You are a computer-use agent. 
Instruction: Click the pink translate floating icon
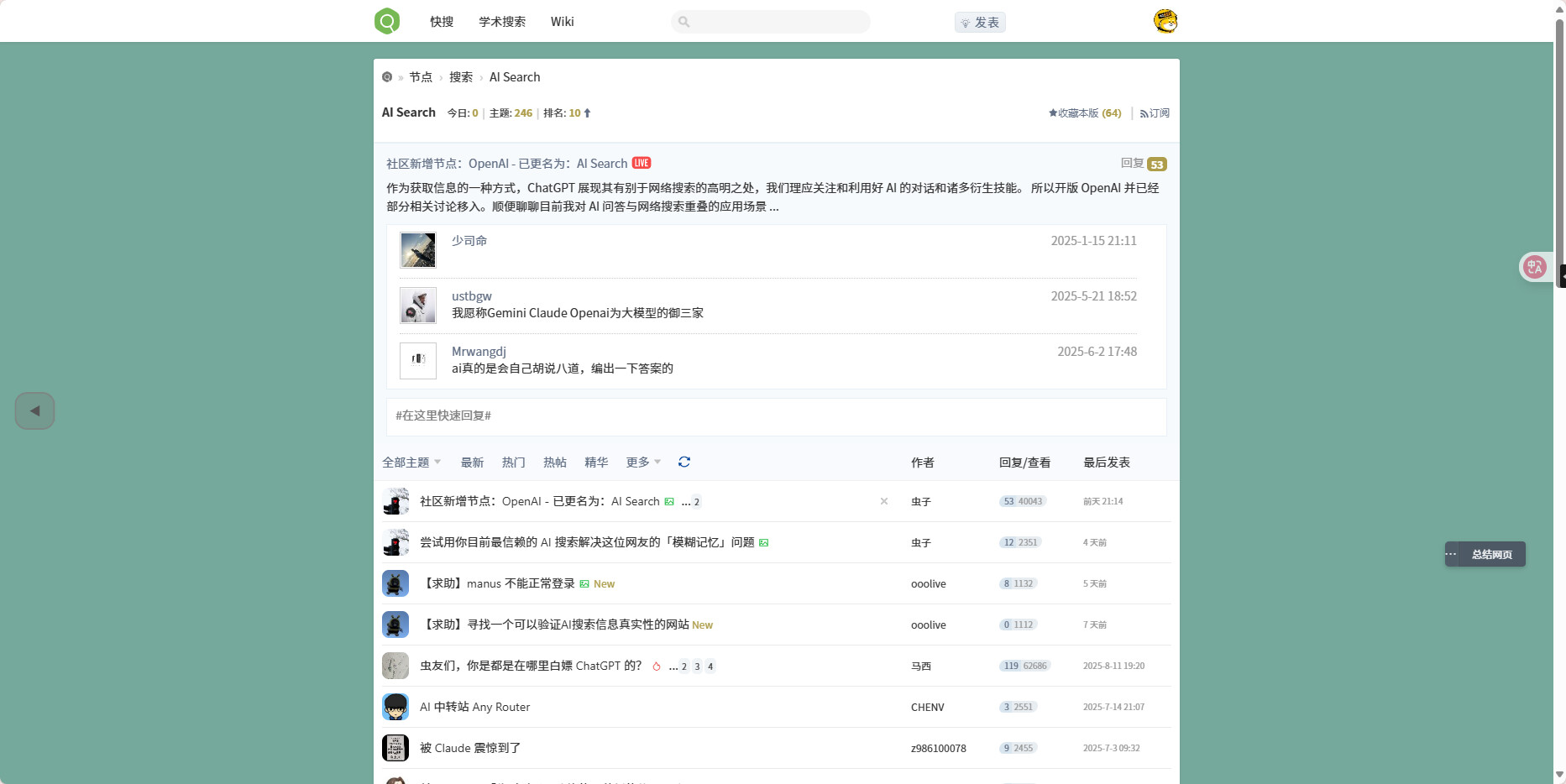point(1535,267)
